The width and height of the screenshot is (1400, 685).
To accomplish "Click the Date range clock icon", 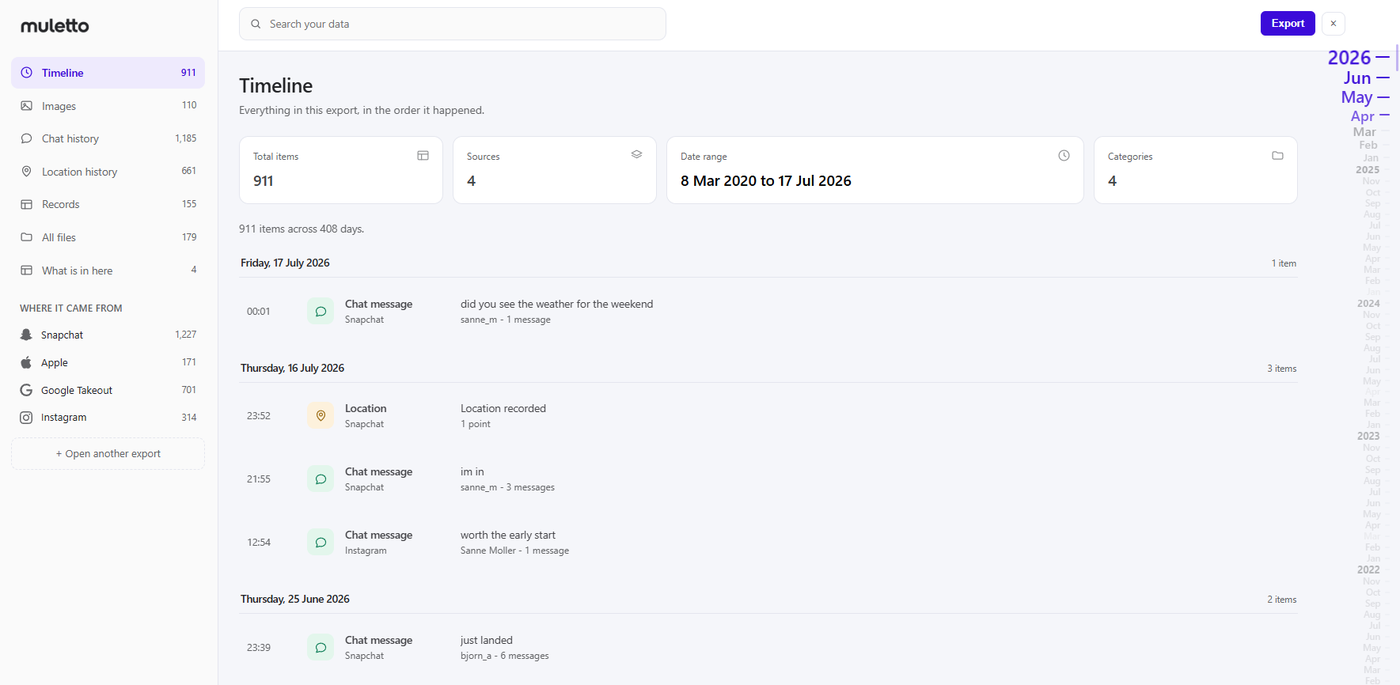I will [1064, 156].
